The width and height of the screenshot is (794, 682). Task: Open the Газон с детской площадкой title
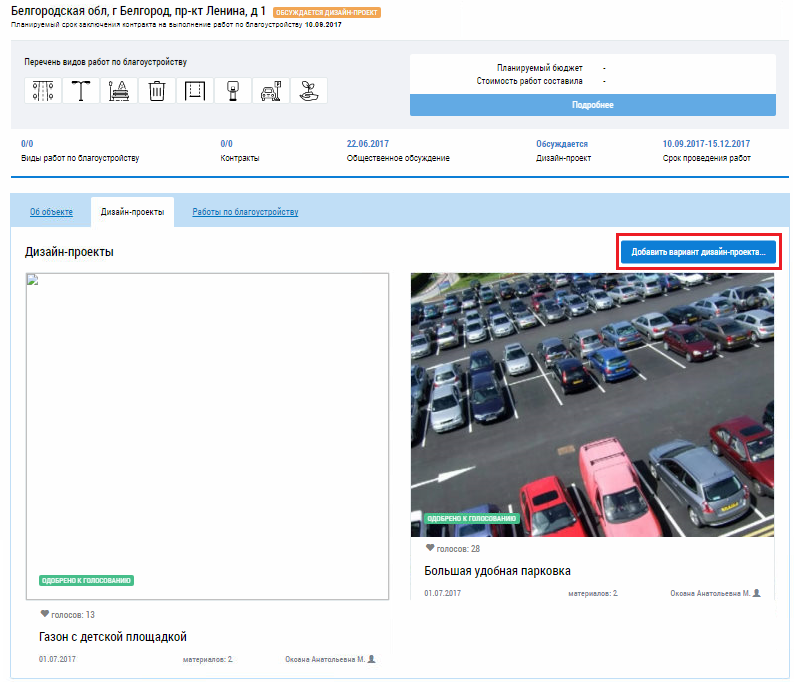click(113, 637)
